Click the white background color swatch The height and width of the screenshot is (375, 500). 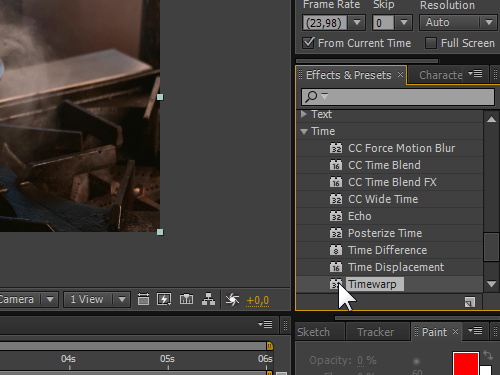pyautogui.click(x=486, y=370)
